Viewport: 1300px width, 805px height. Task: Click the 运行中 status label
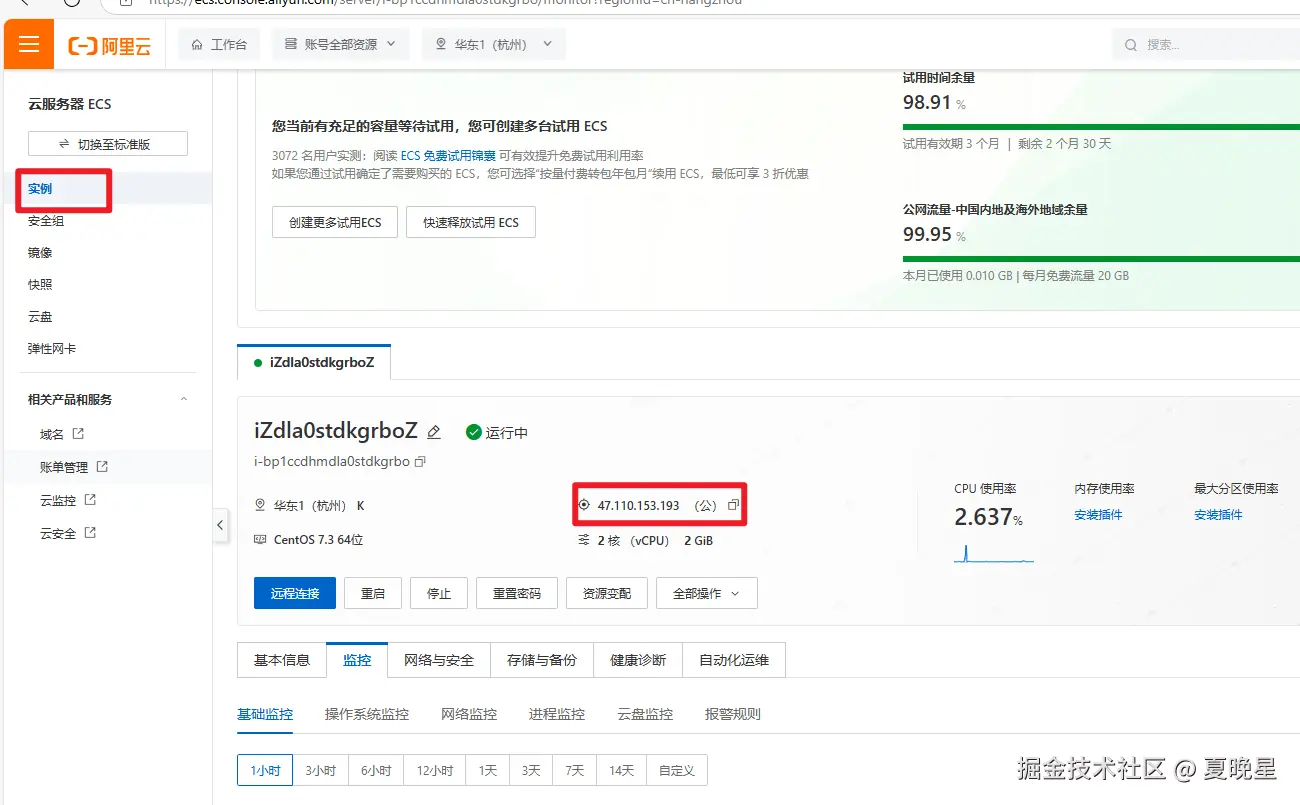[x=507, y=433]
